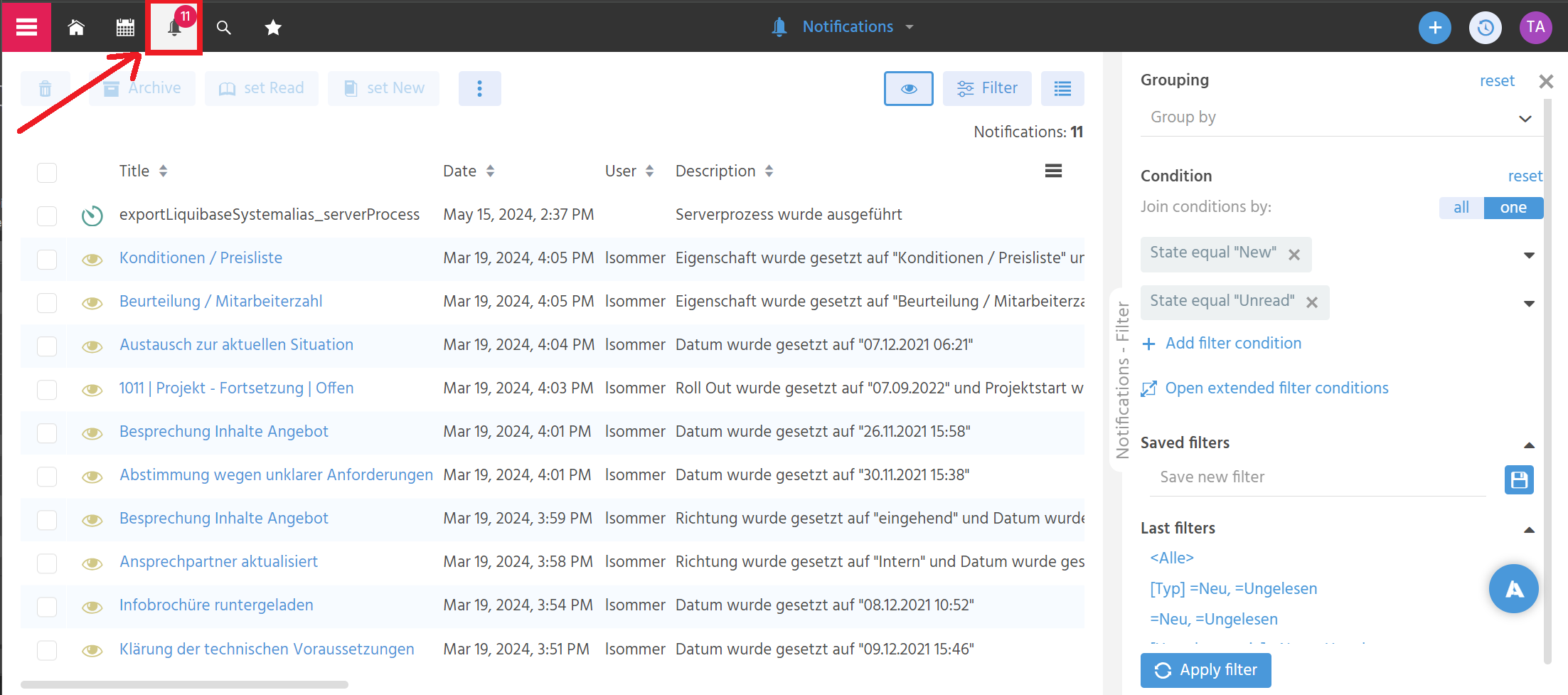Image resolution: width=1568 pixels, height=695 pixels.
Task: Open the Notifications dropdown in the title bar
Action: pyautogui.click(x=909, y=26)
